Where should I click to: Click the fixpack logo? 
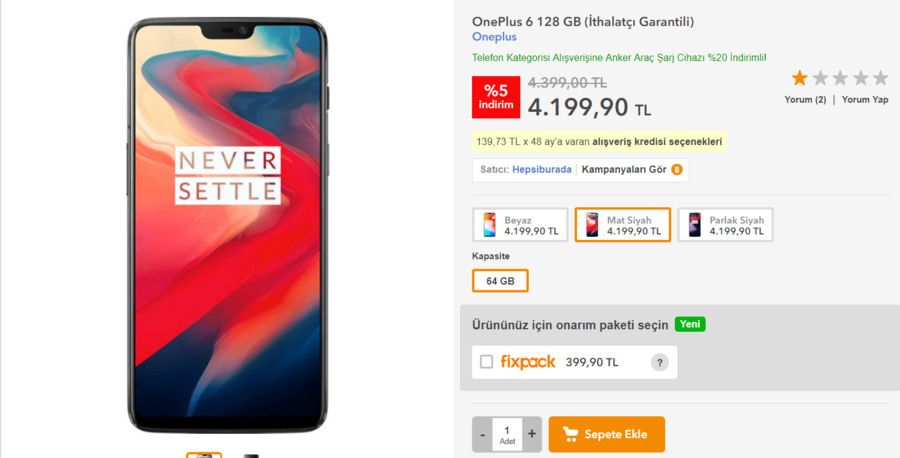[527, 362]
